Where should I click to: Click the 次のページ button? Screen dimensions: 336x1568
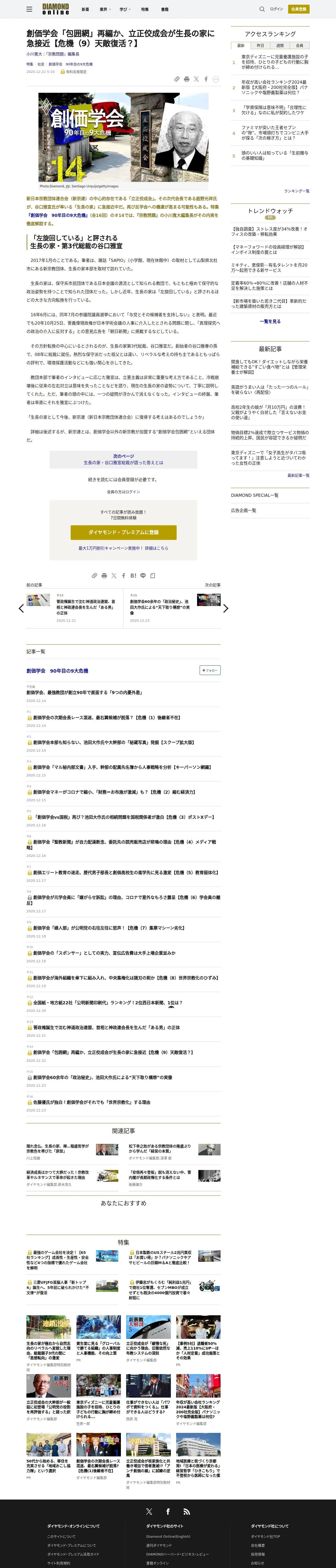tap(123, 460)
